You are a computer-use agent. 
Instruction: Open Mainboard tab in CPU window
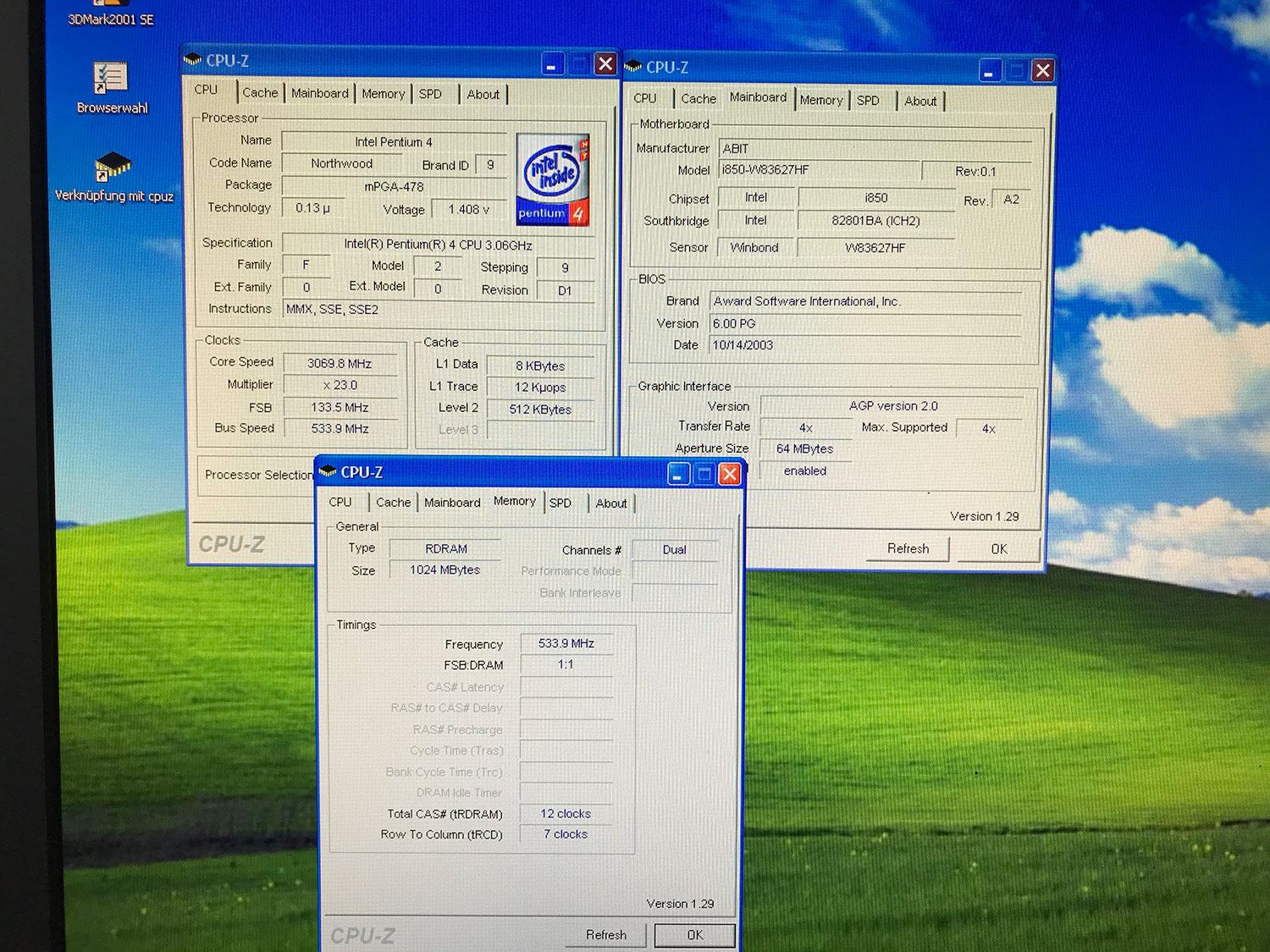(x=320, y=93)
